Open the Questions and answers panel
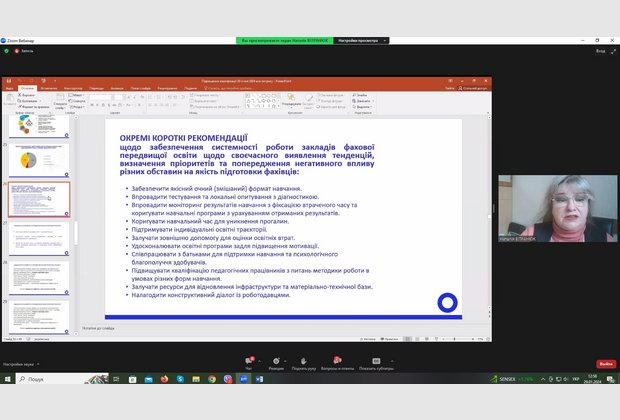Image resolution: width=620 pixels, height=420 pixels. (x=337, y=362)
